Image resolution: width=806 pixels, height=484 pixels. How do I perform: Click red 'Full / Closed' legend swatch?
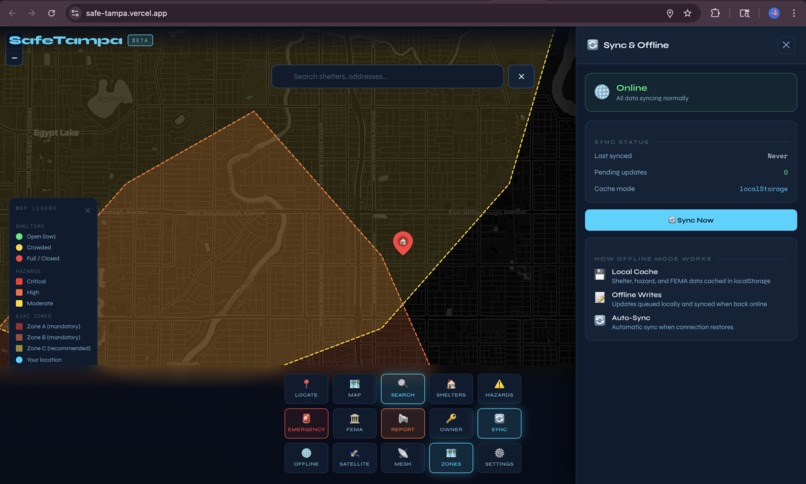(x=19, y=258)
